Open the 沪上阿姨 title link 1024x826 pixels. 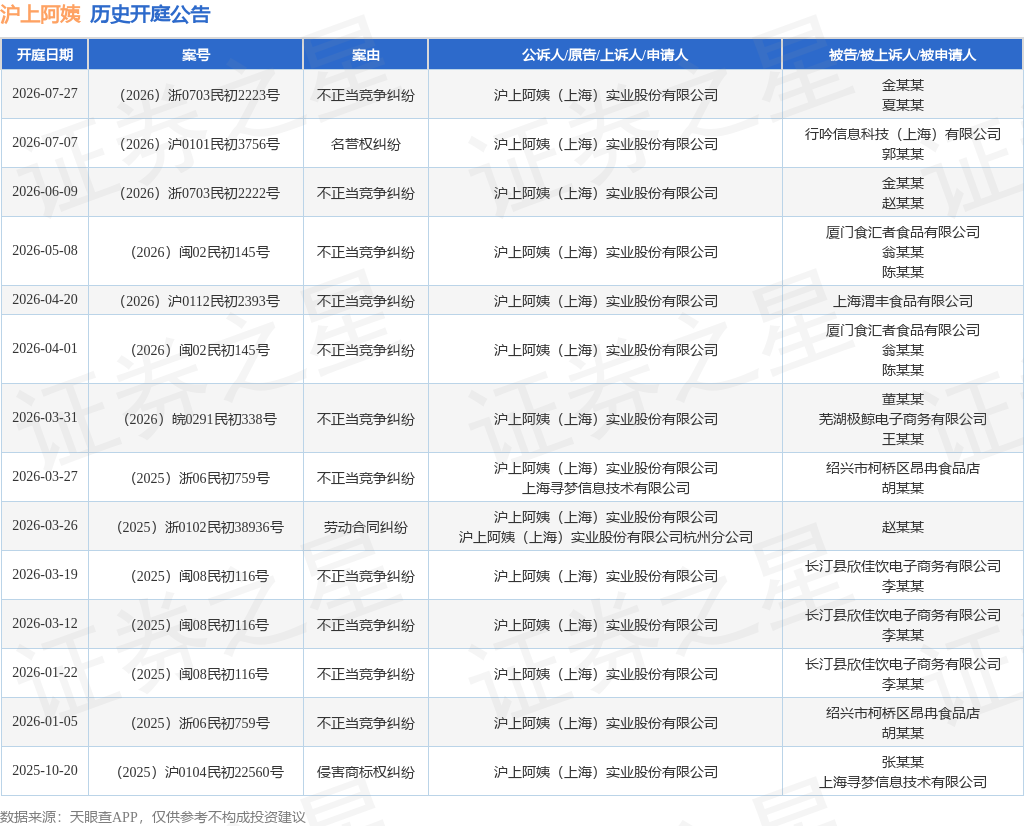[x=40, y=14]
